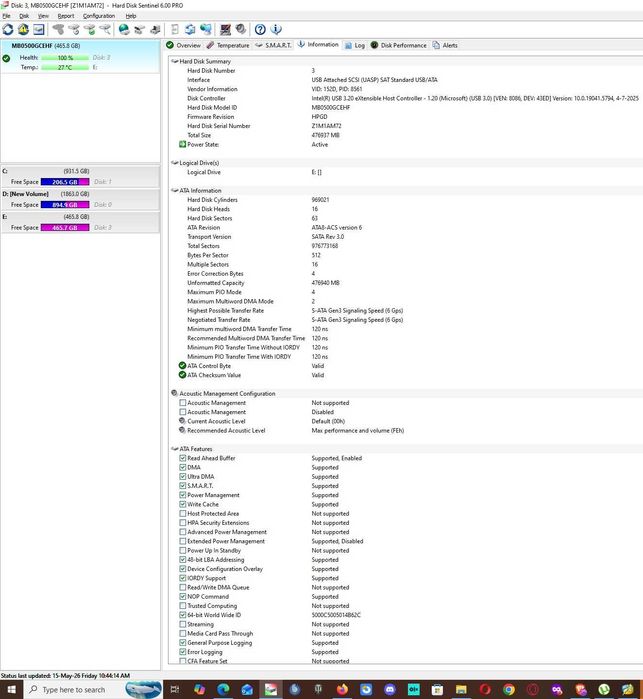Toggle the Error Logging checkbox
The image size is (643, 699).
pyautogui.click(x=183, y=652)
